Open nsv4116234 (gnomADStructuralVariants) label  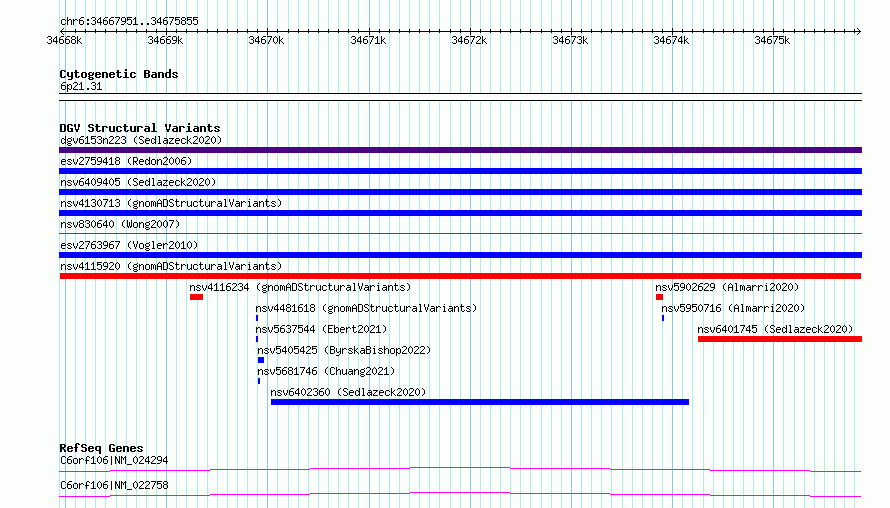coord(300,287)
